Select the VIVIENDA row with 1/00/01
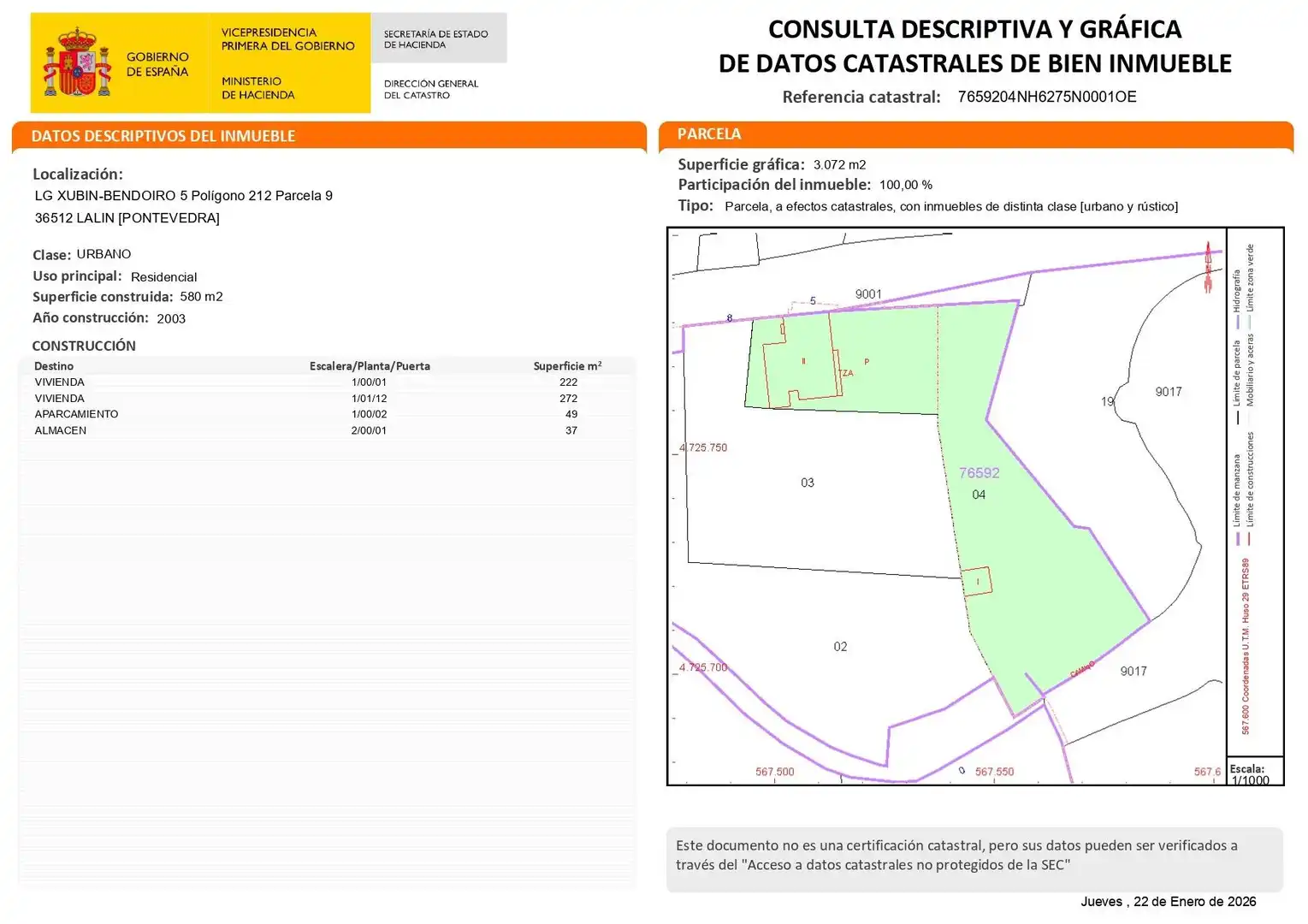 pos(327,382)
